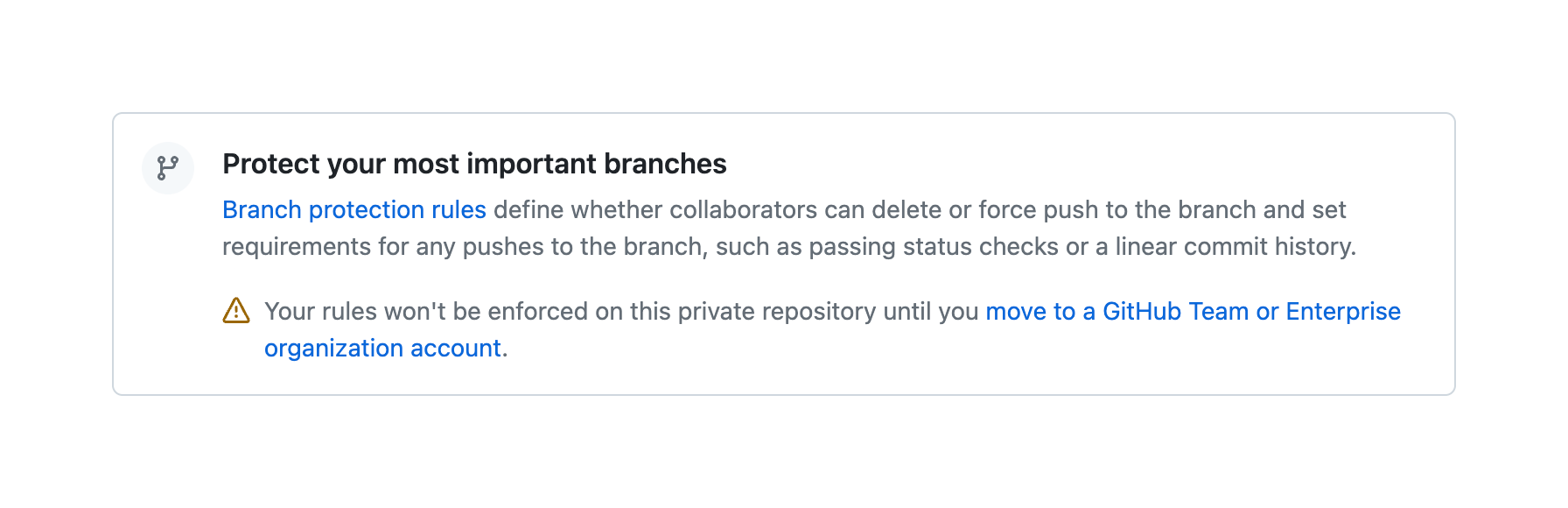Click the word 'Protect' in the heading
This screenshot has width=1568, height=508.
coord(271,165)
